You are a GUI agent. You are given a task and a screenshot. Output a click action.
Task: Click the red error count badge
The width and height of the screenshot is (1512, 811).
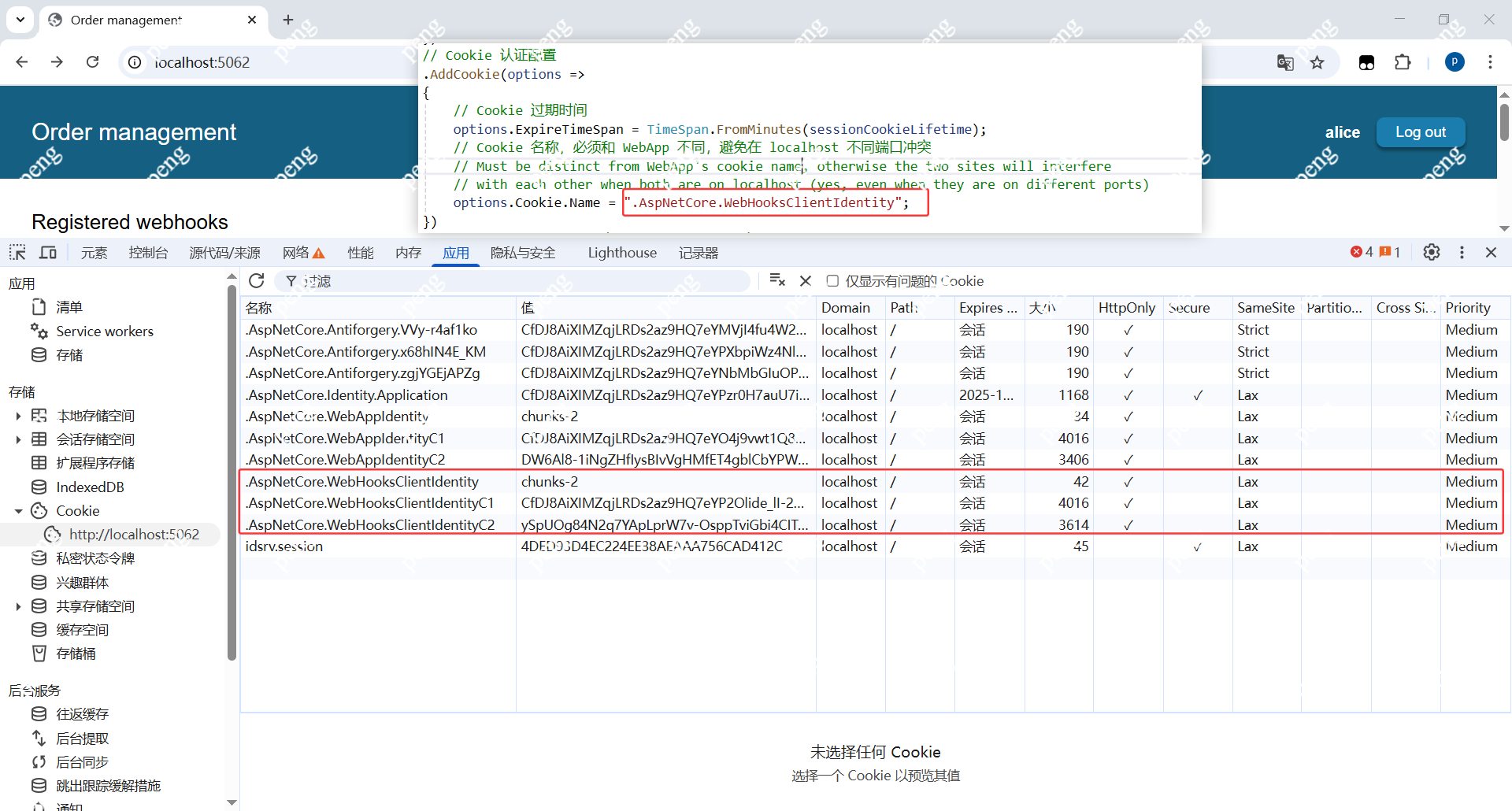click(1362, 252)
